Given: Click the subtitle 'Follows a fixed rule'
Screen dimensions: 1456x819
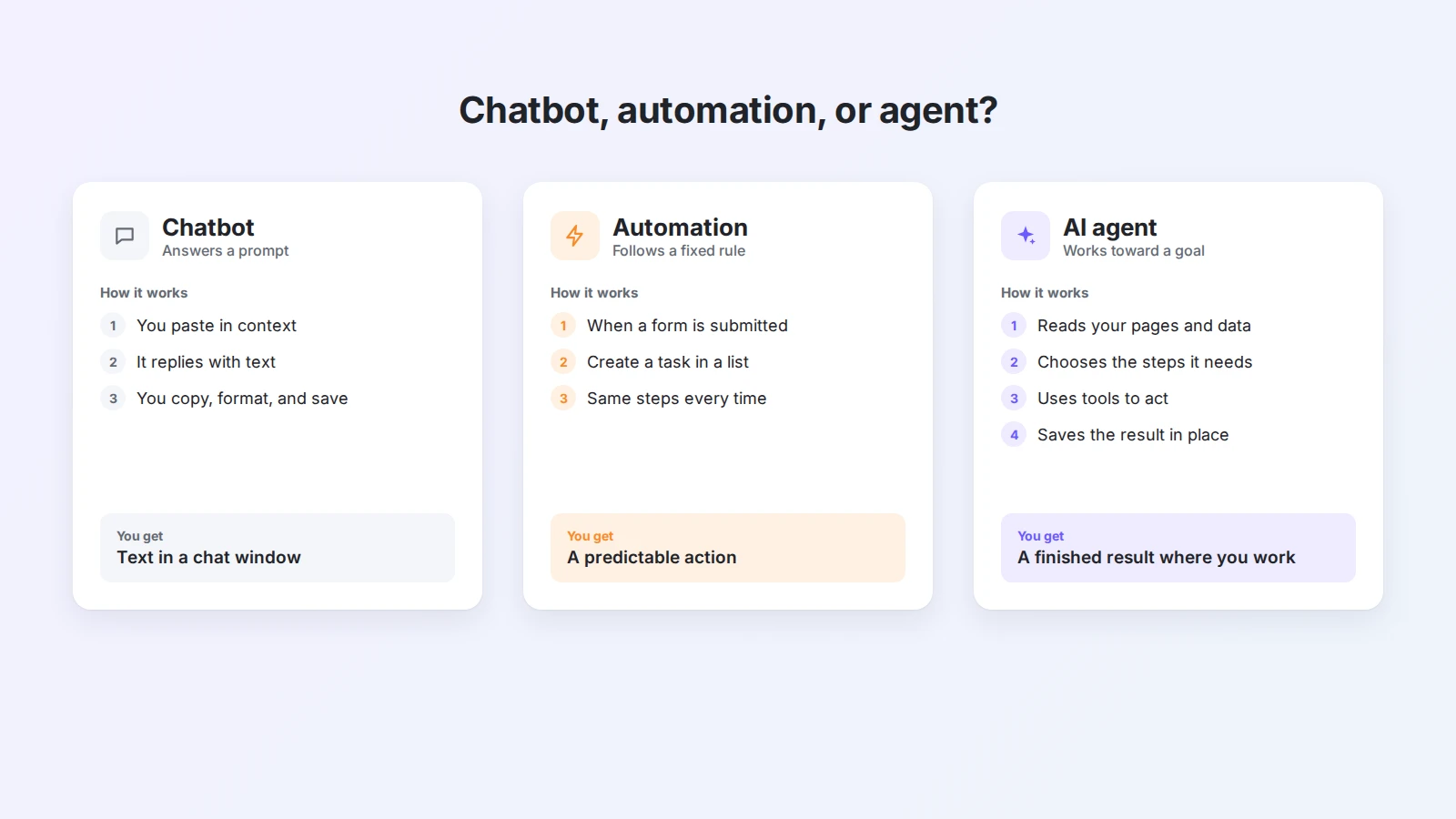Looking at the screenshot, I should click(x=679, y=251).
